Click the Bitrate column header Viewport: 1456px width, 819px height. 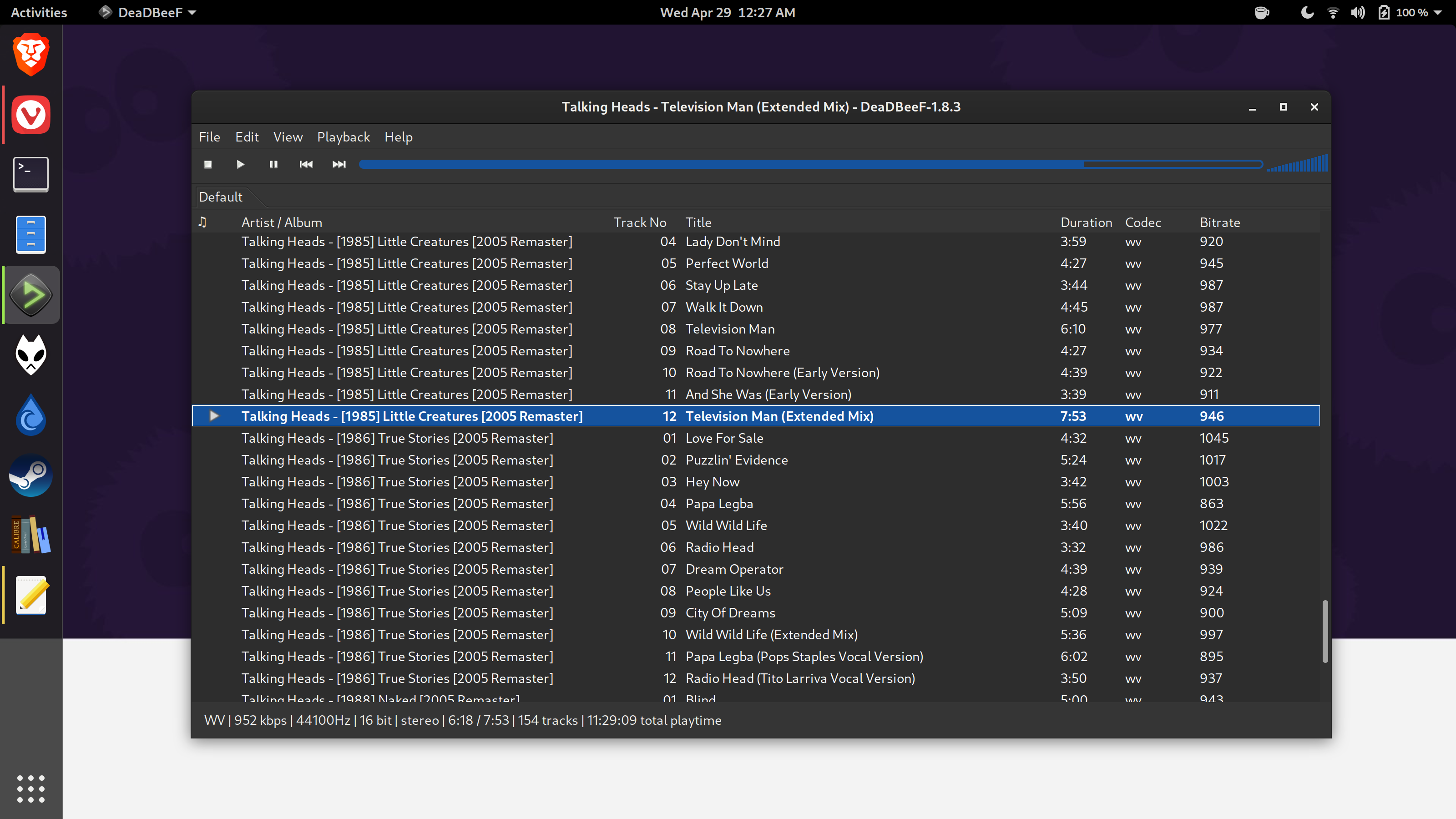tap(1220, 222)
